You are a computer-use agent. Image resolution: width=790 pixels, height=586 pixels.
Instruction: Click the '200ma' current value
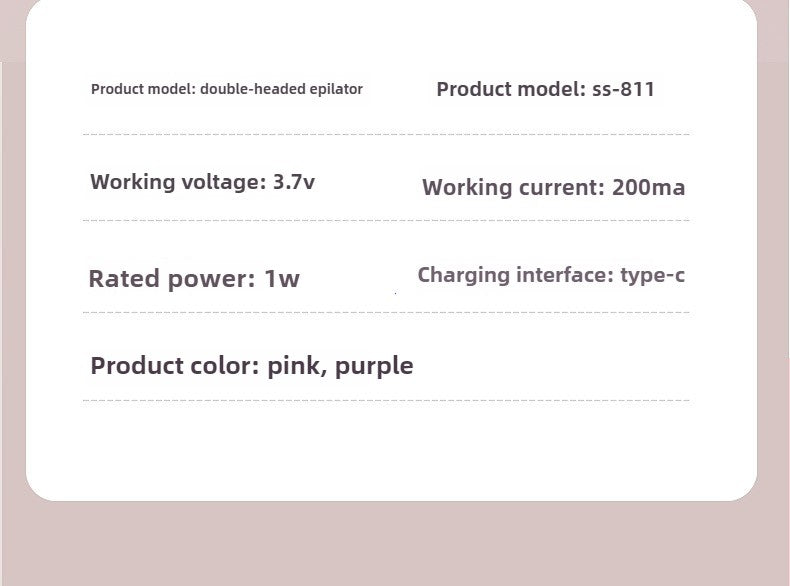[x=648, y=187]
